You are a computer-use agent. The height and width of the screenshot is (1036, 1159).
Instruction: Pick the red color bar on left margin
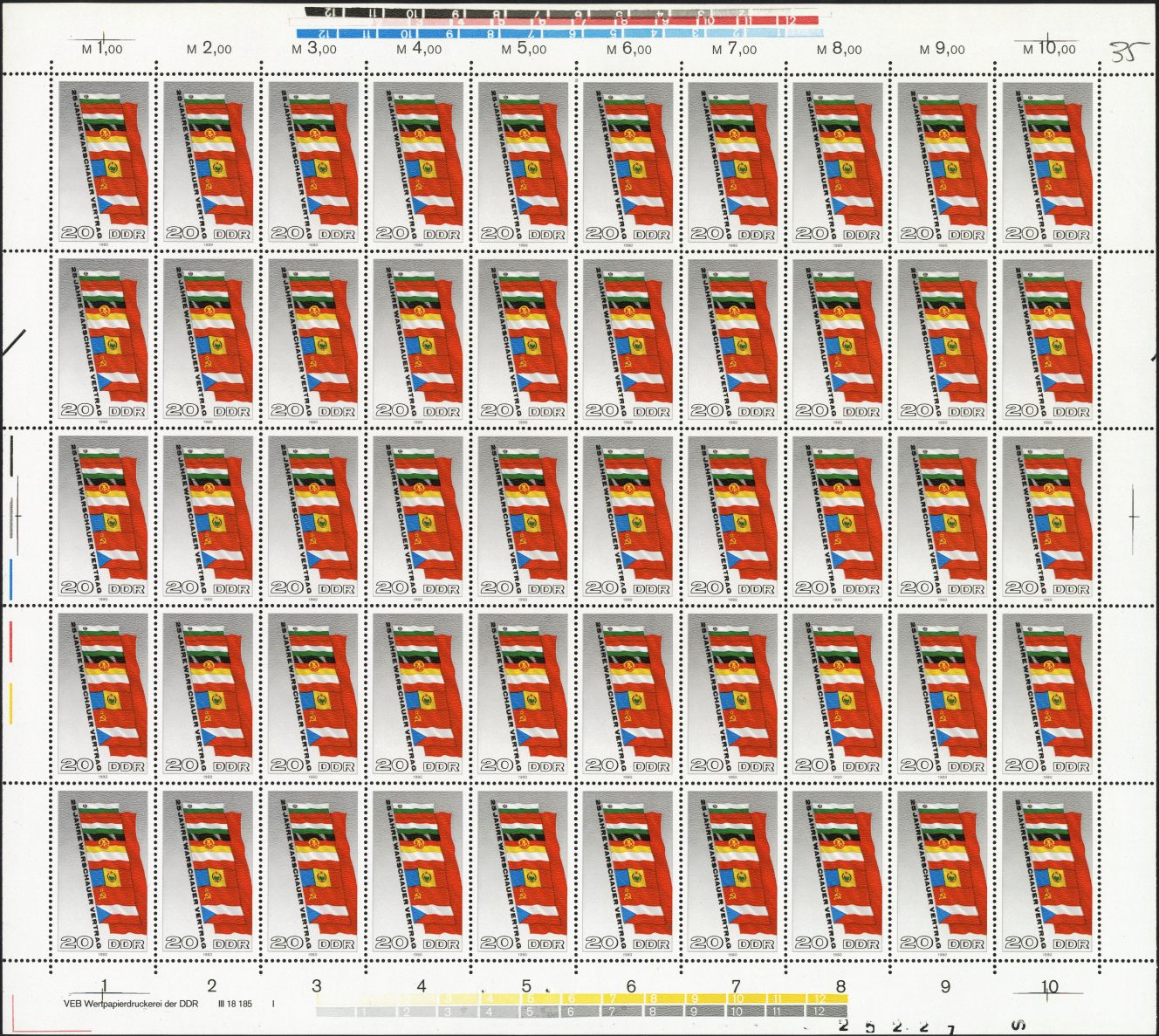(11, 642)
